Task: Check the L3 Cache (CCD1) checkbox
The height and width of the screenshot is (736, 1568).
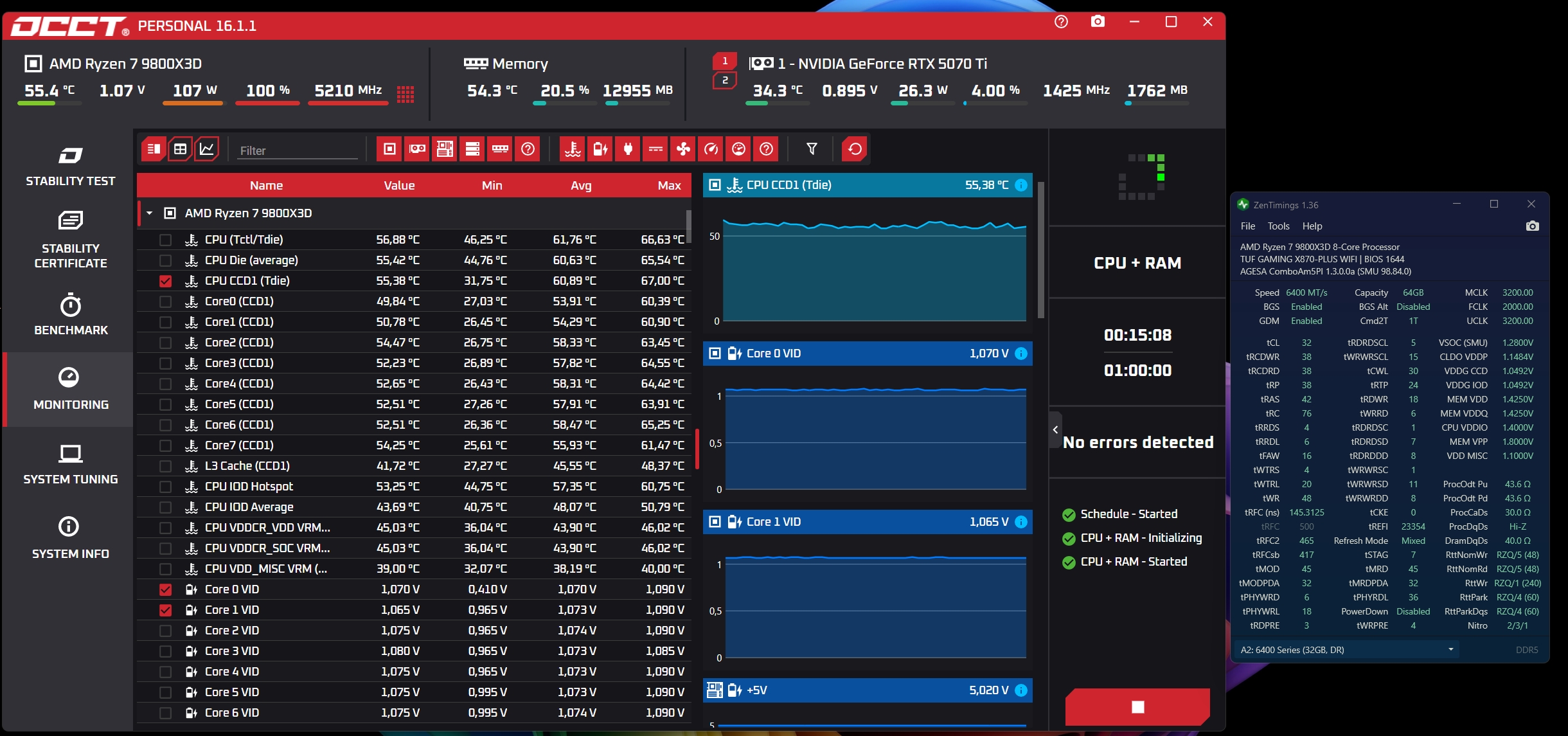Action: click(165, 466)
